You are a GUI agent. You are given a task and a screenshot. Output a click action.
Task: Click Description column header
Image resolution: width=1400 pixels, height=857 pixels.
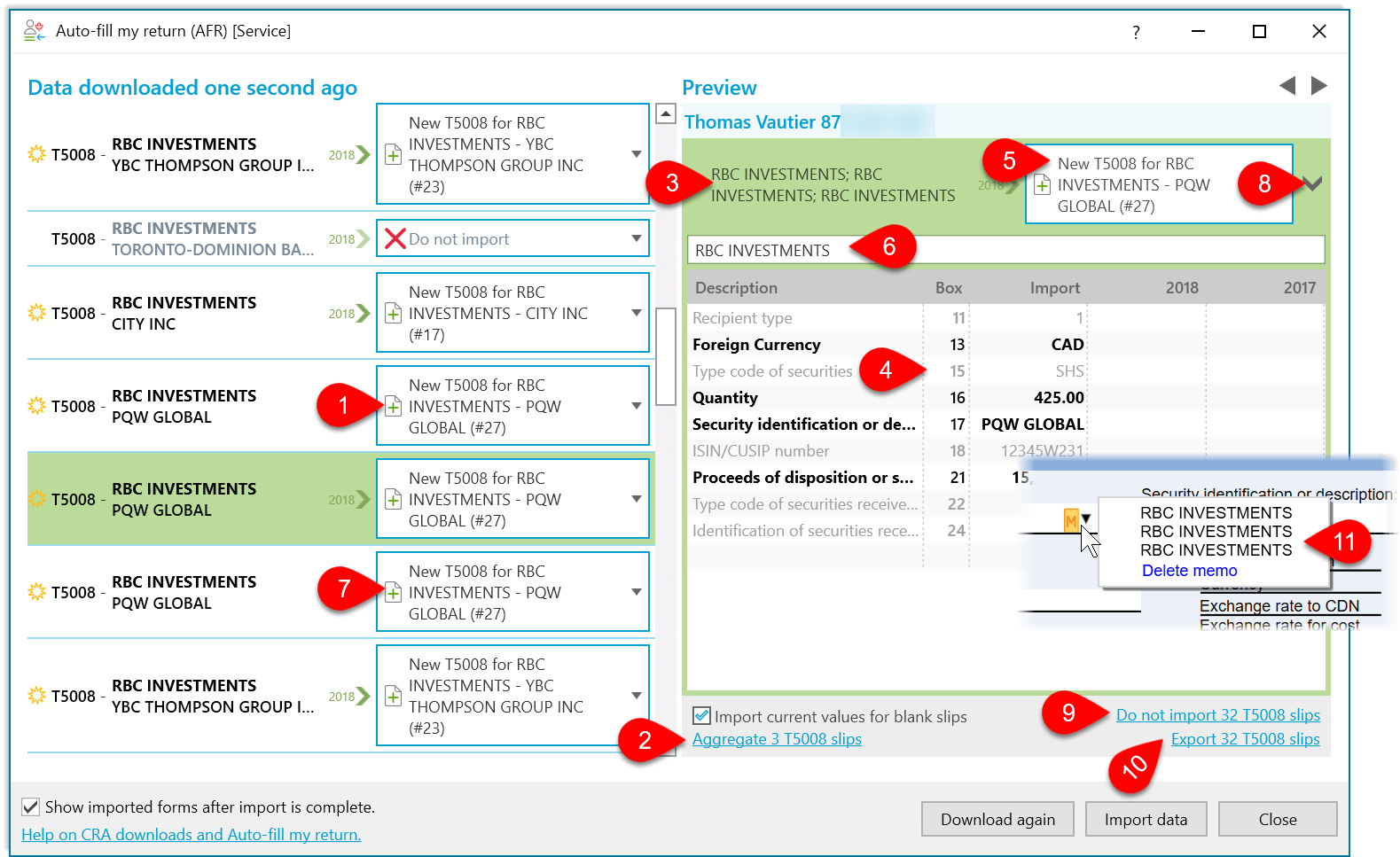tap(736, 288)
